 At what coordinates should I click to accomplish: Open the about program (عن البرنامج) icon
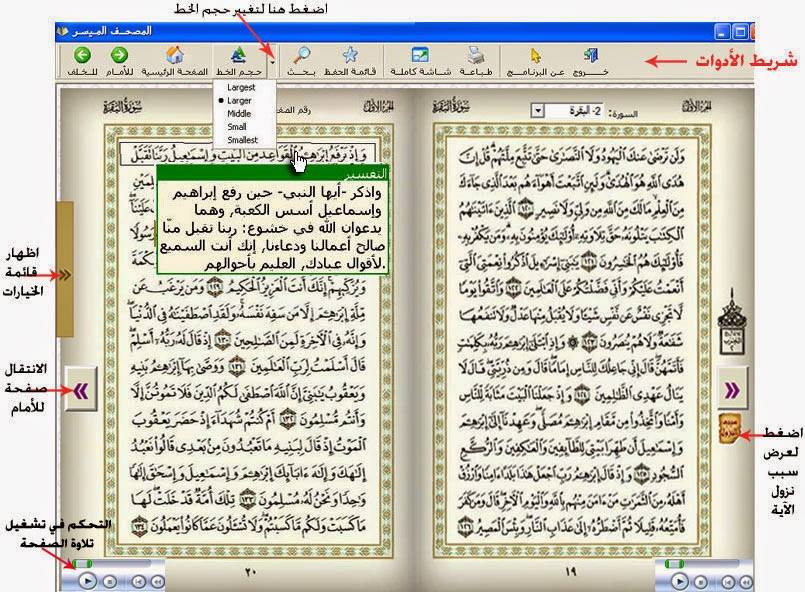(535, 55)
